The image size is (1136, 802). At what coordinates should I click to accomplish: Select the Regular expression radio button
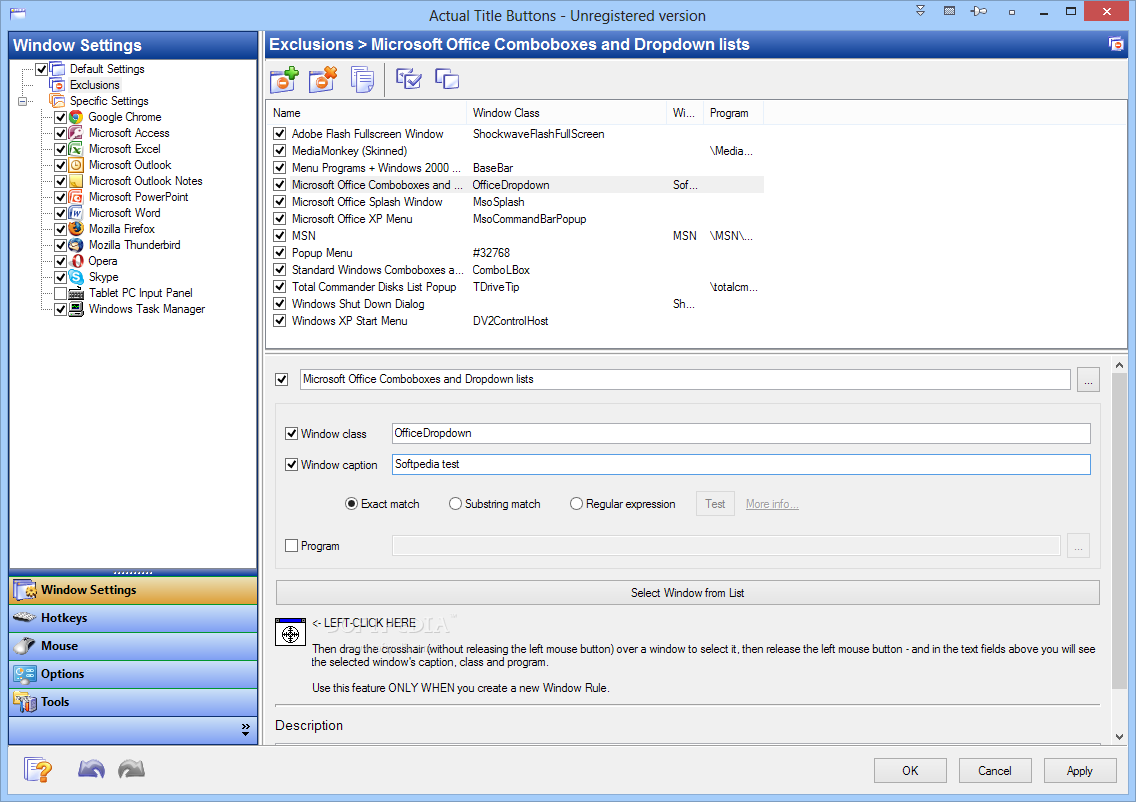pos(576,504)
